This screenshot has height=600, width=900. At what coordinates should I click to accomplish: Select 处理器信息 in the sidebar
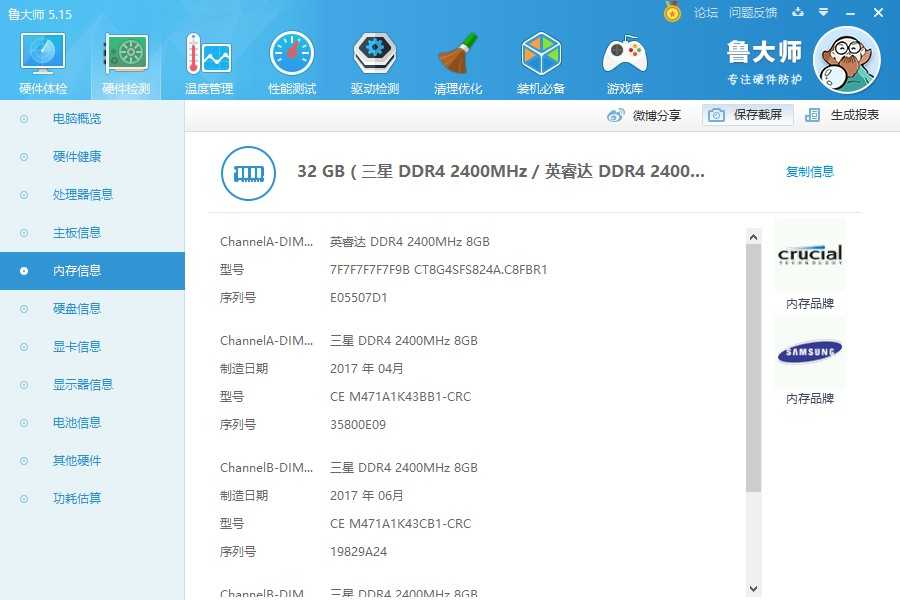92,195
